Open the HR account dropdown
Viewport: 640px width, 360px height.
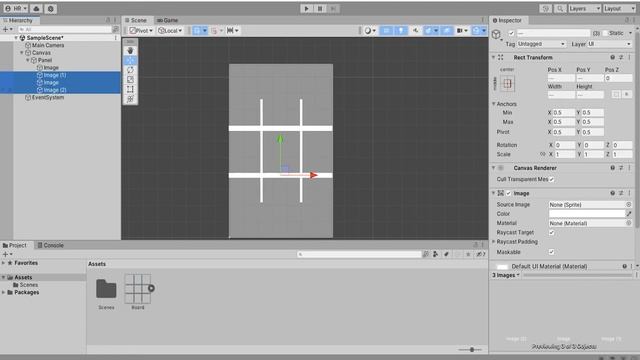point(16,9)
